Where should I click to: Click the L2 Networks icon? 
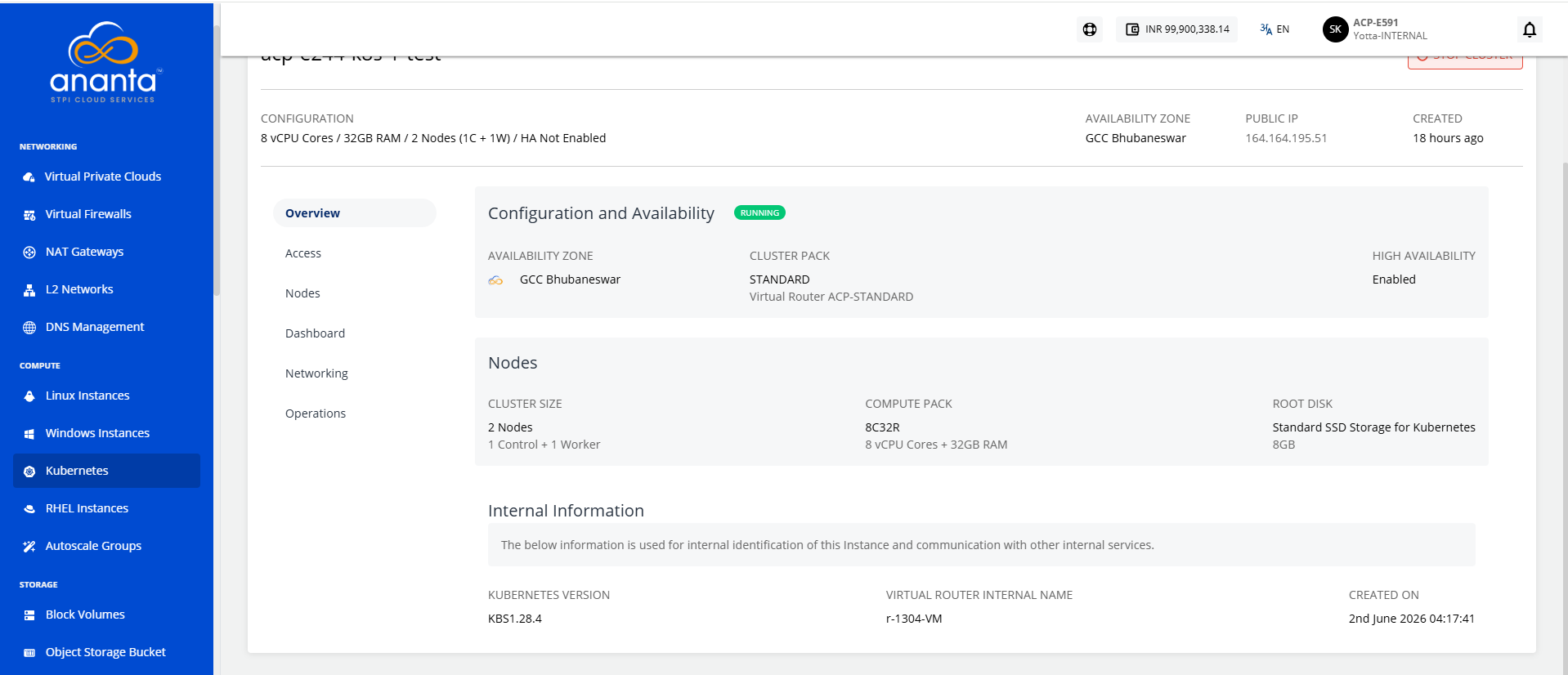click(29, 290)
